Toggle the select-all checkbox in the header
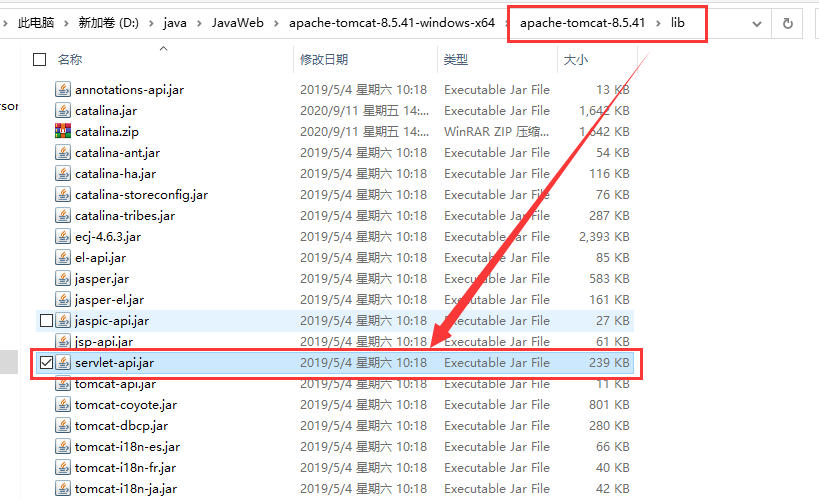This screenshot has height=501, width=819. (39, 60)
